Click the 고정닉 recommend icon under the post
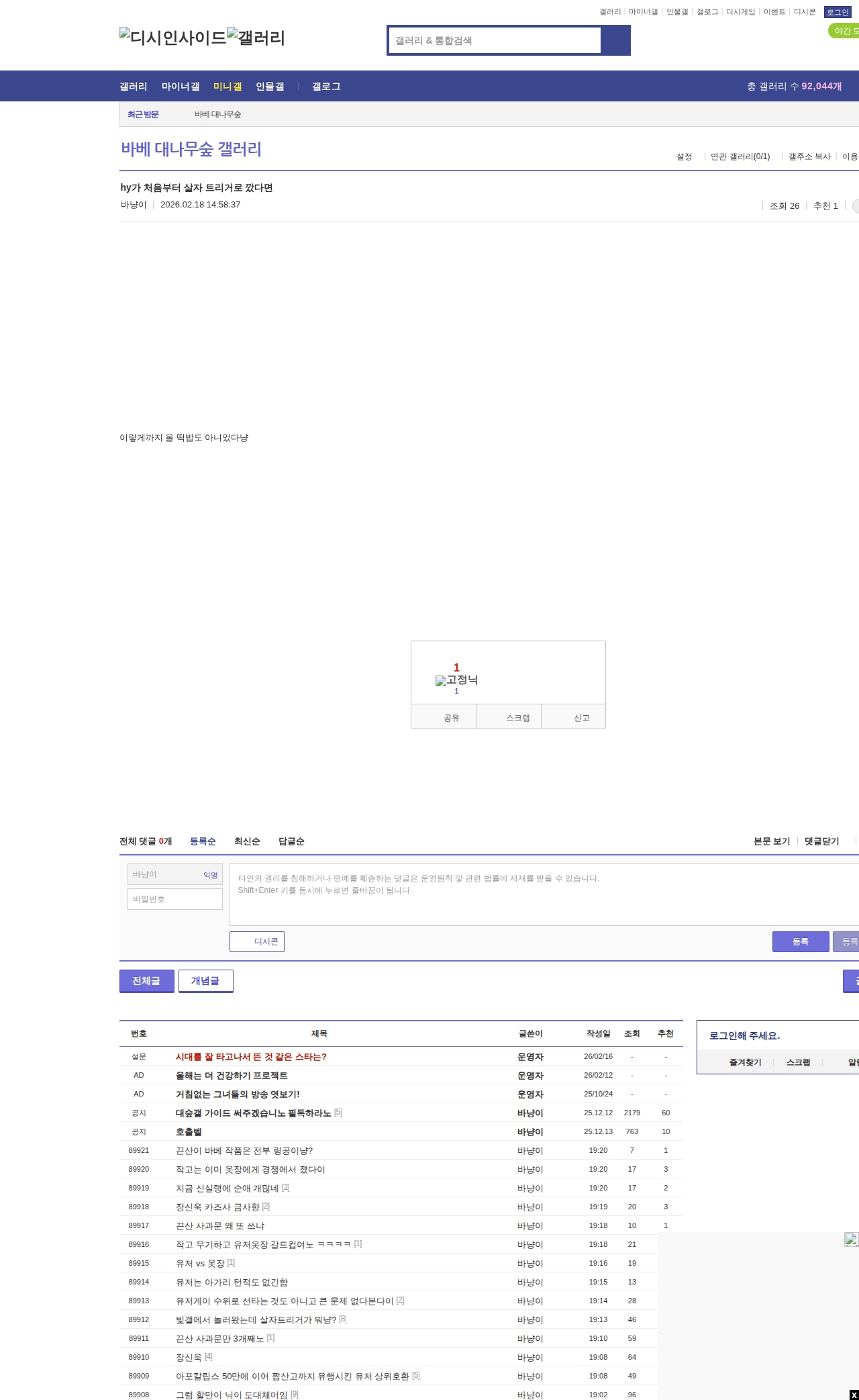Viewport: 859px width, 1400px height. [456, 680]
